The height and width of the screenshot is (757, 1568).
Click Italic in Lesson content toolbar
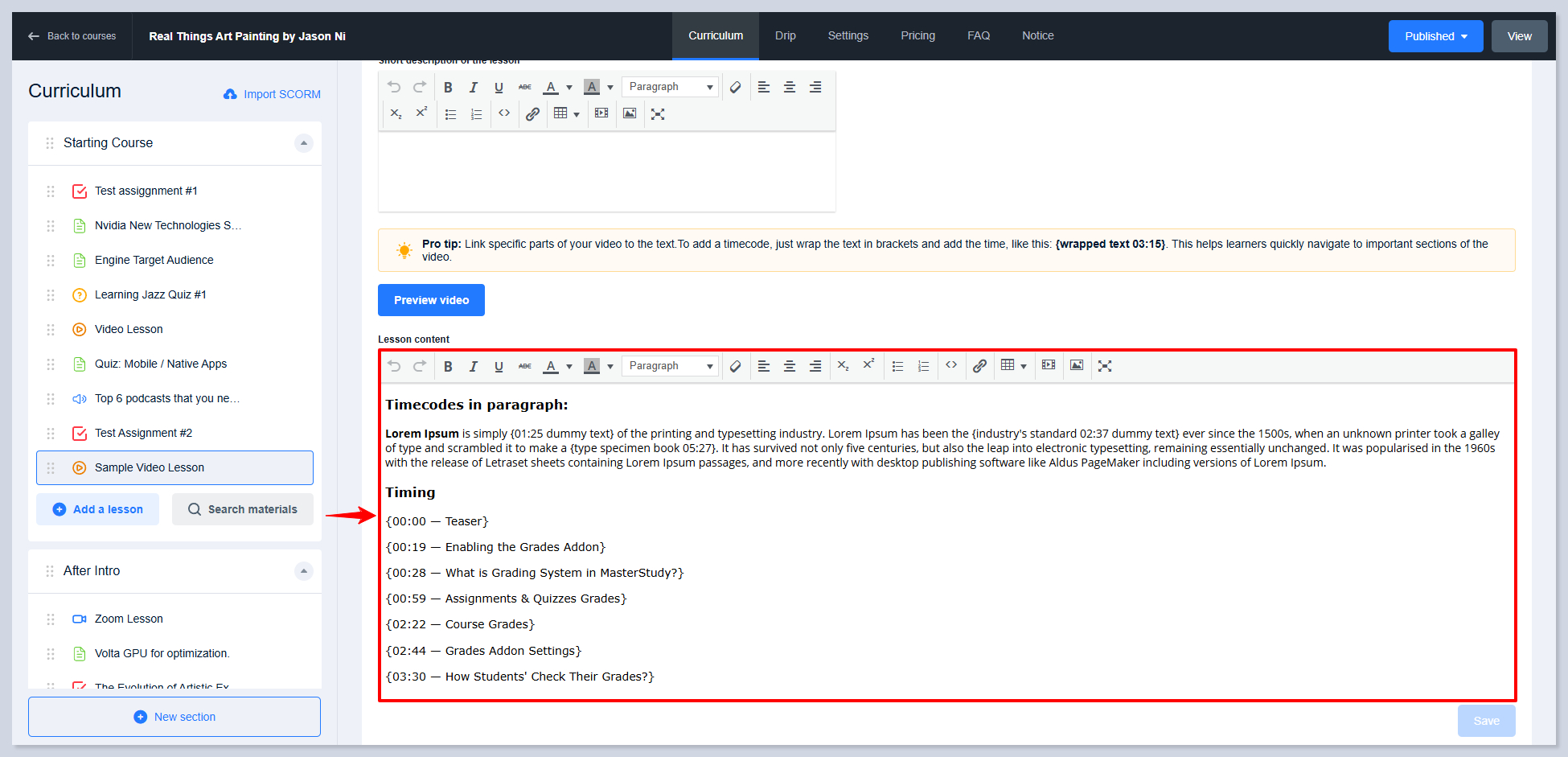click(x=474, y=366)
